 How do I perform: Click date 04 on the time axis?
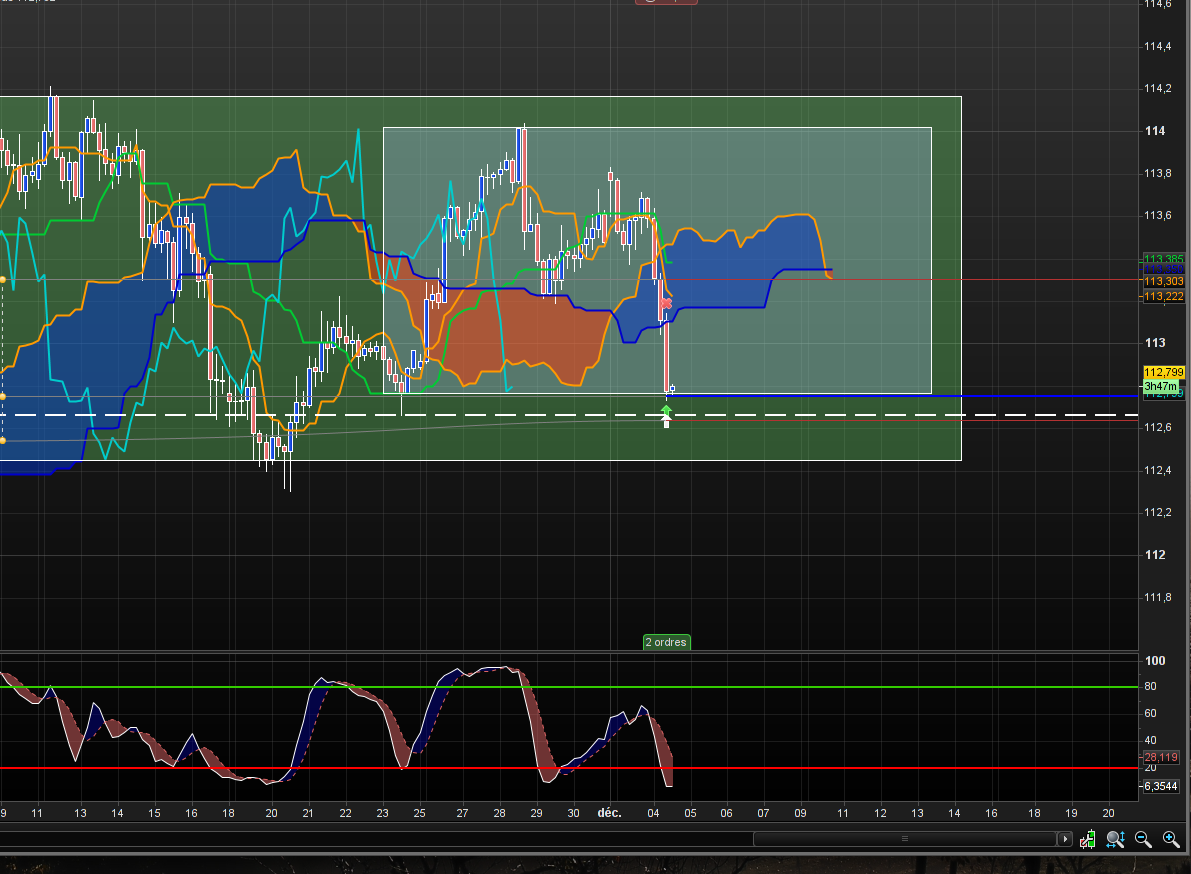coord(653,812)
